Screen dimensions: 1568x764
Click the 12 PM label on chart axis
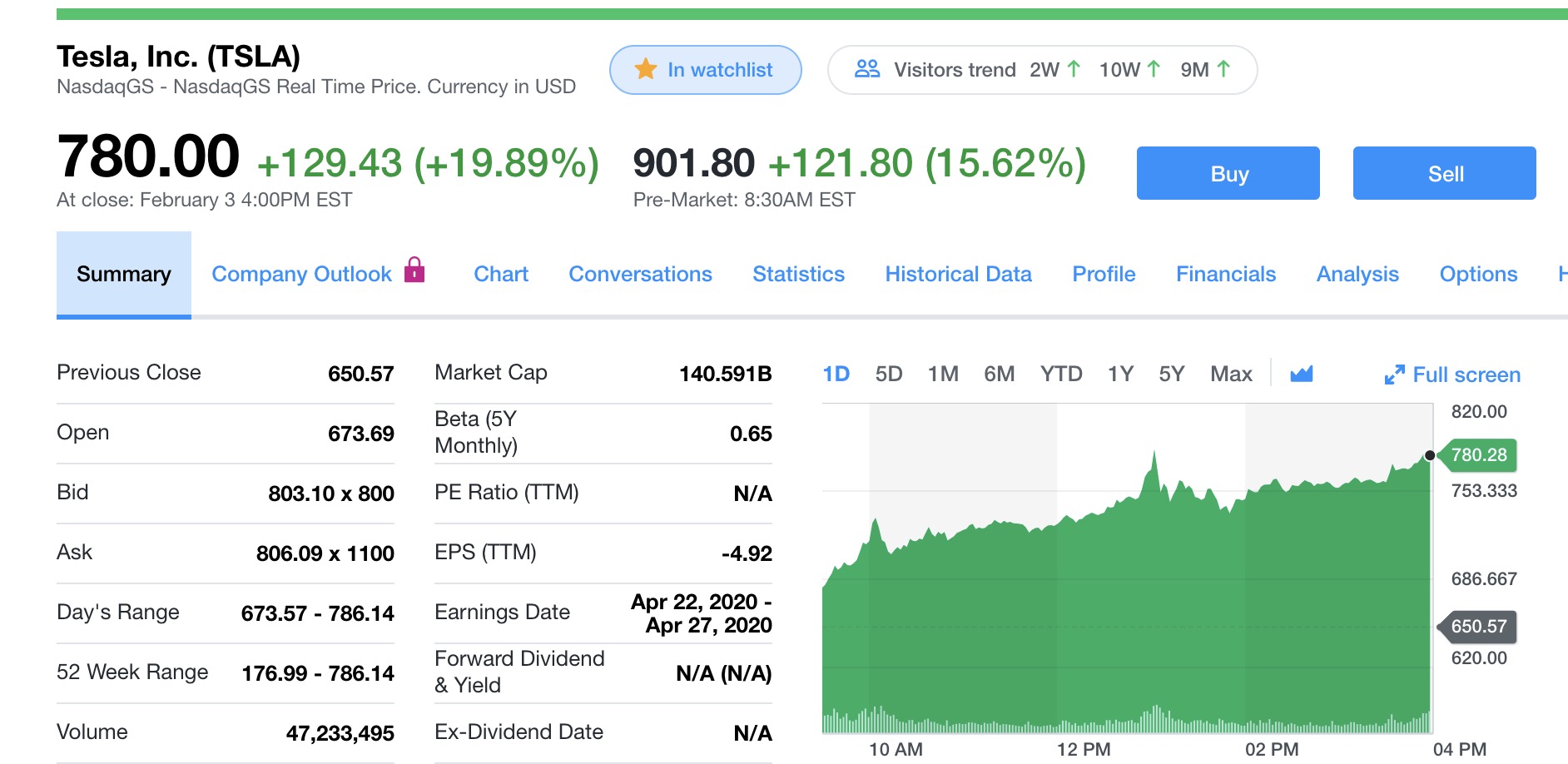[x=1084, y=749]
